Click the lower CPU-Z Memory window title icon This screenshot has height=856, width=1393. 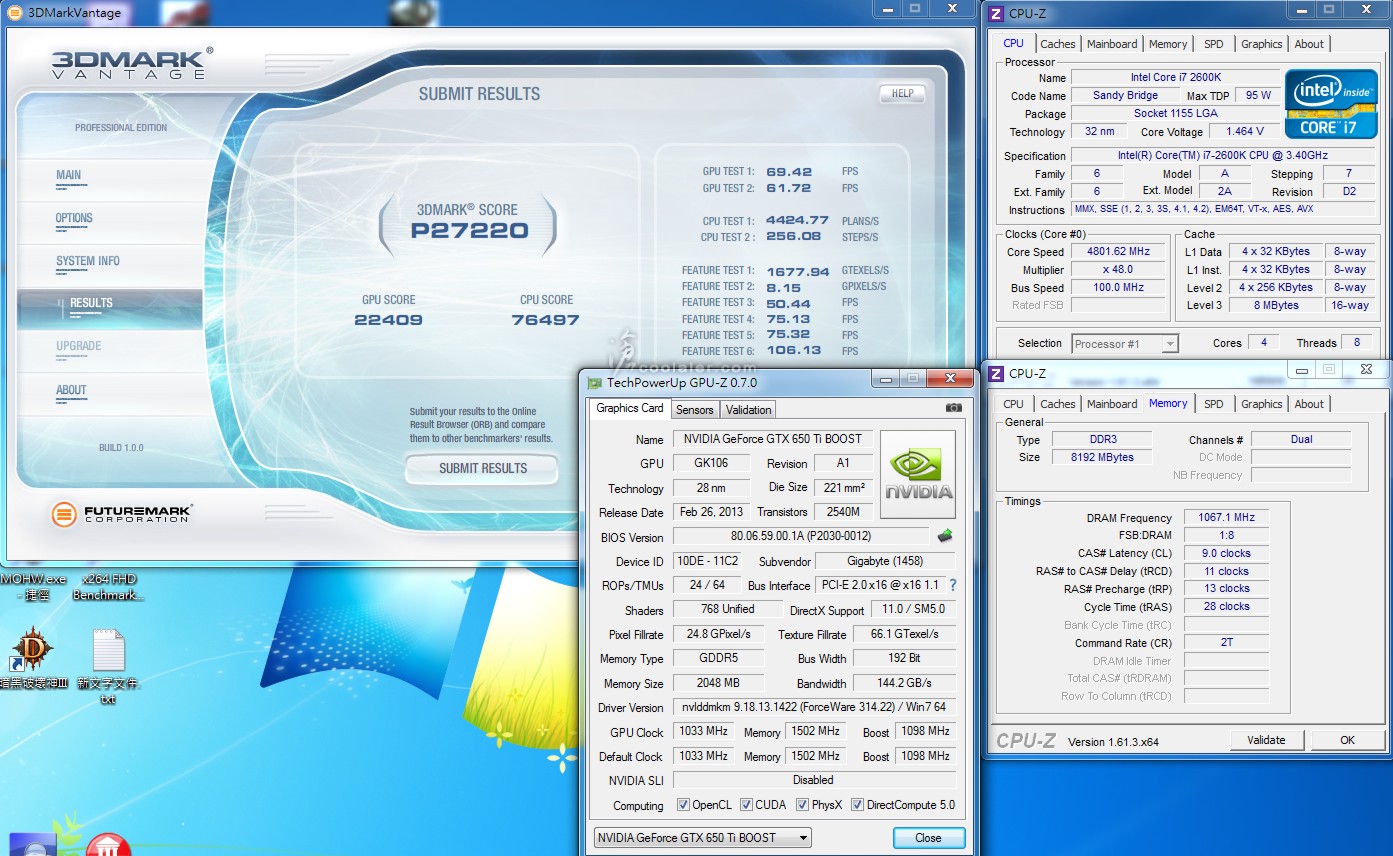click(x=996, y=373)
